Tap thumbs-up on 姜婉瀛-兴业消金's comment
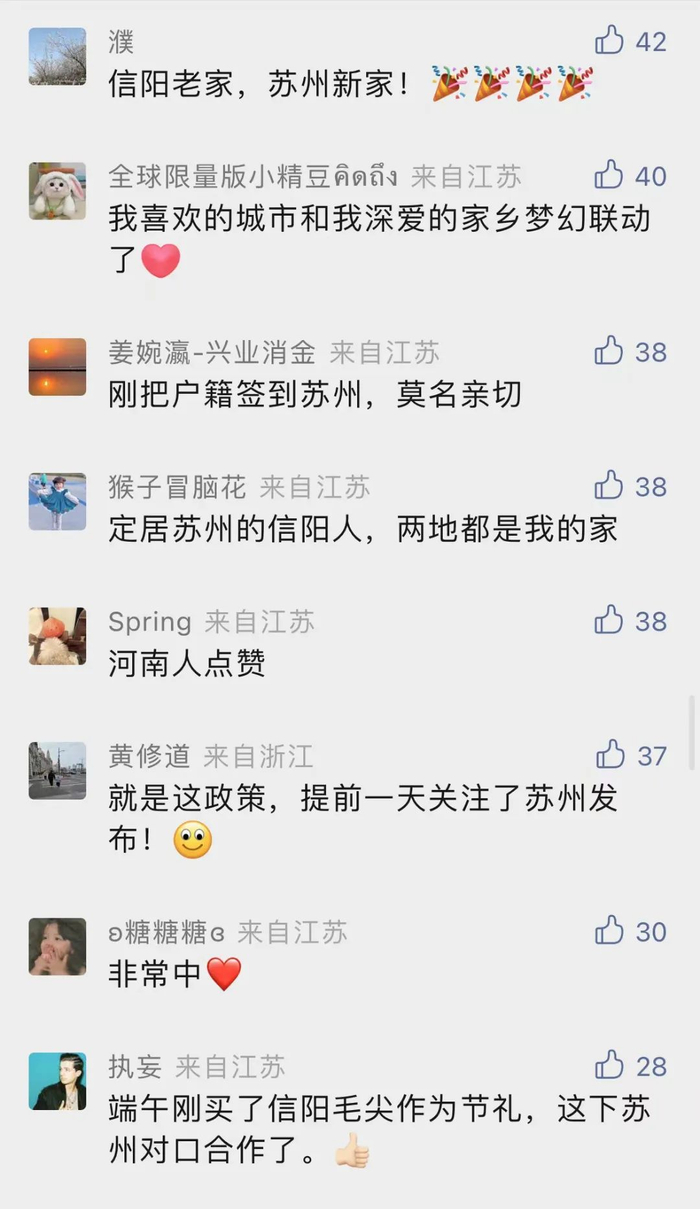The height and width of the screenshot is (1209, 700). [x=609, y=351]
